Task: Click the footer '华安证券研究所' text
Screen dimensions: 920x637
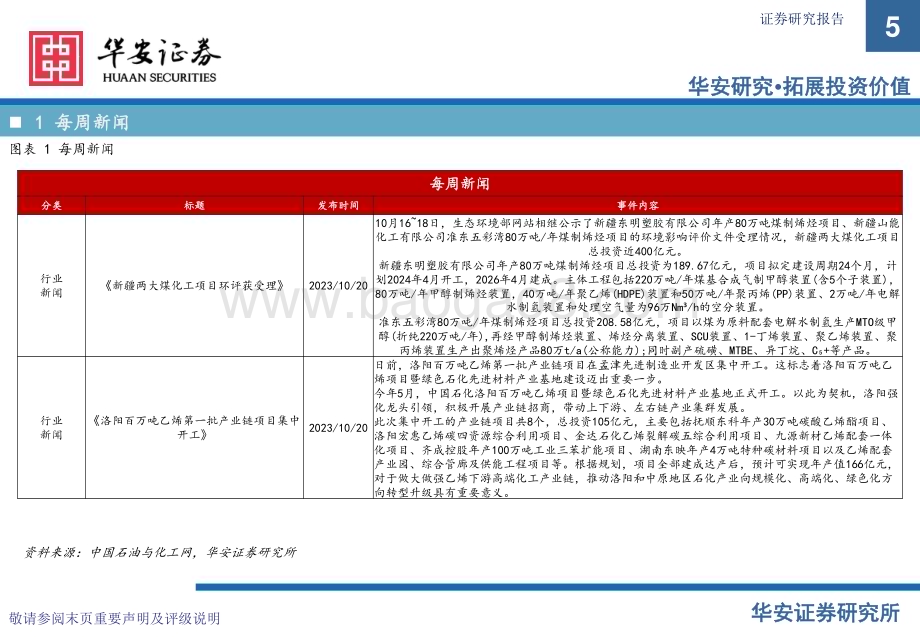Action: point(826,613)
